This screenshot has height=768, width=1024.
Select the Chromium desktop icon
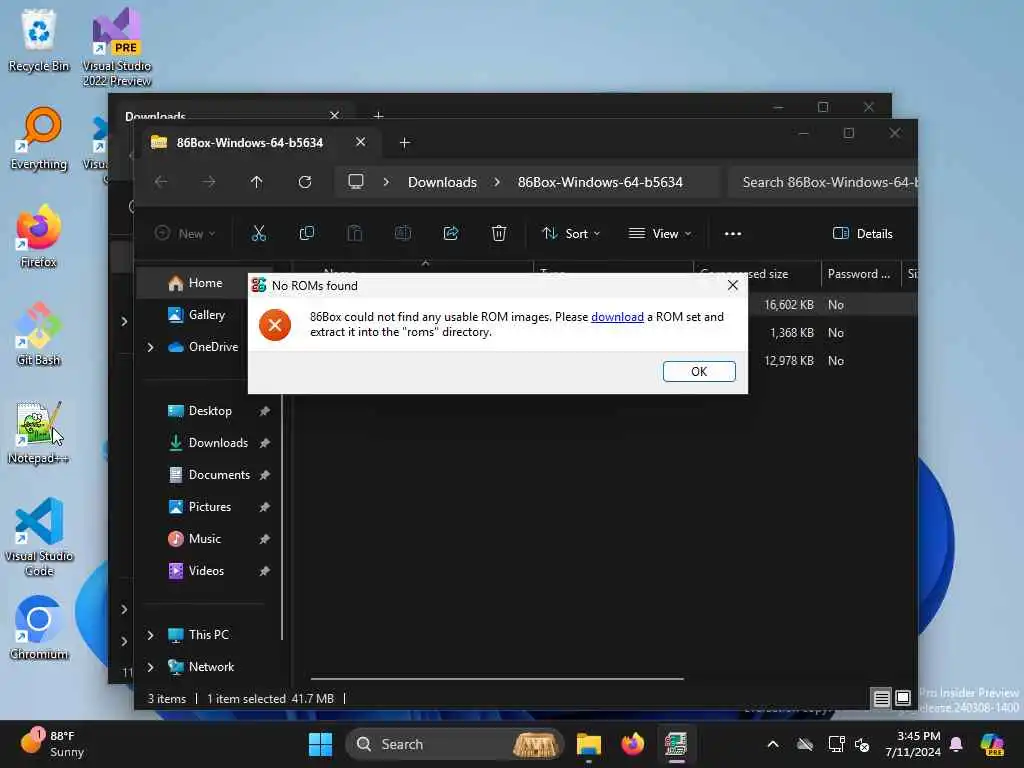pyautogui.click(x=39, y=628)
